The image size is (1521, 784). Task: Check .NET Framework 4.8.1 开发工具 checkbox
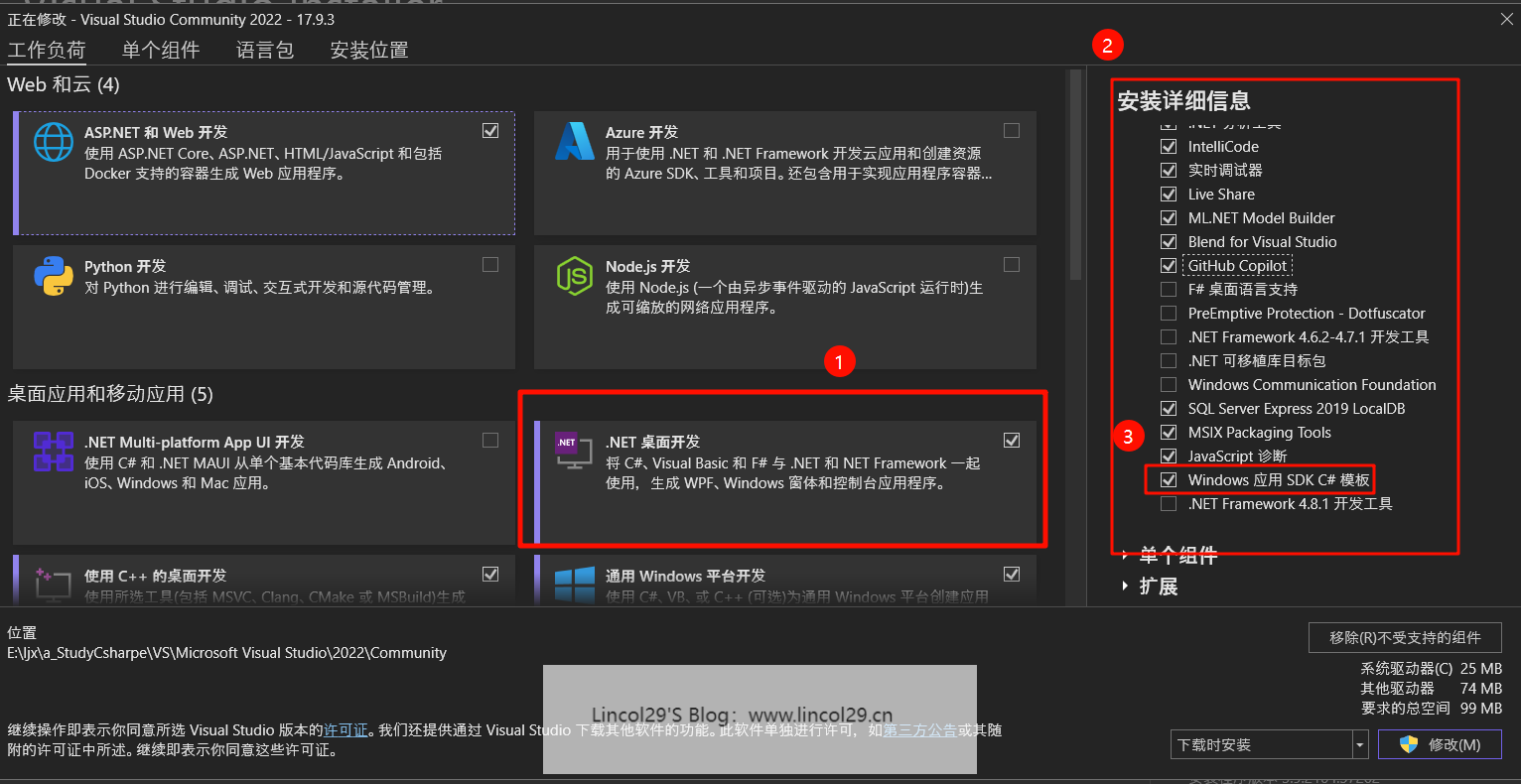(1169, 503)
